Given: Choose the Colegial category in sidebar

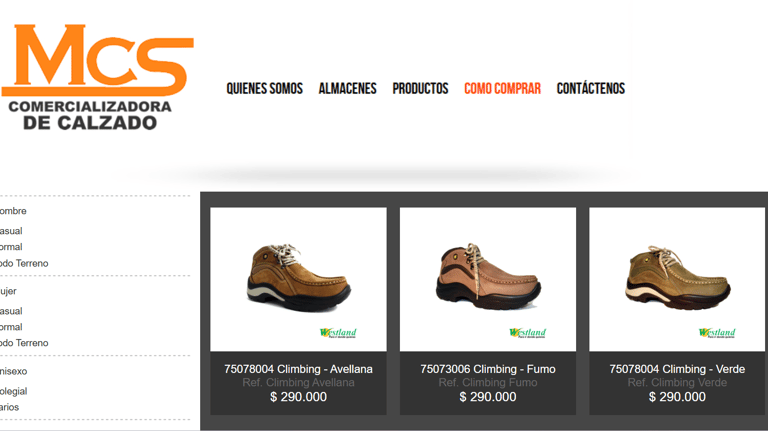Looking at the screenshot, I should point(14,391).
